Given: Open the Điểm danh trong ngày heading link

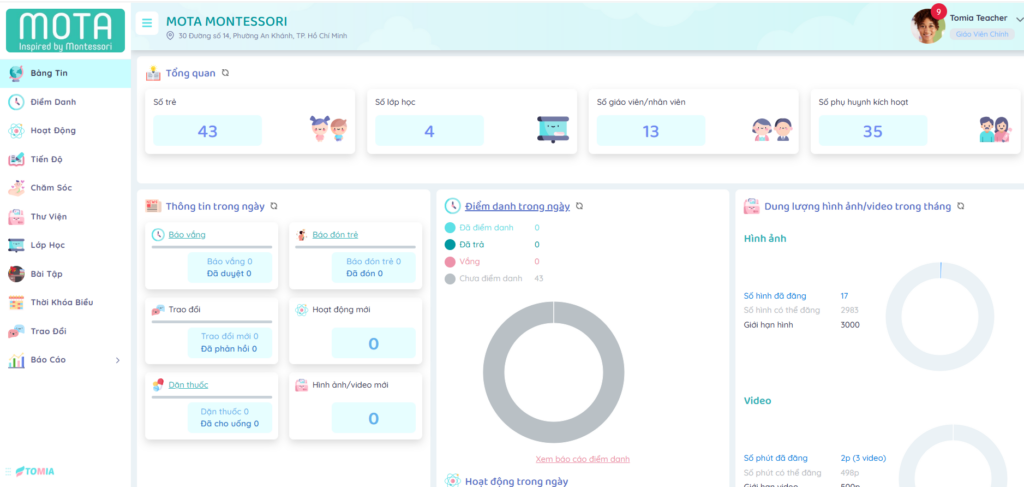Looking at the screenshot, I should click(517, 206).
